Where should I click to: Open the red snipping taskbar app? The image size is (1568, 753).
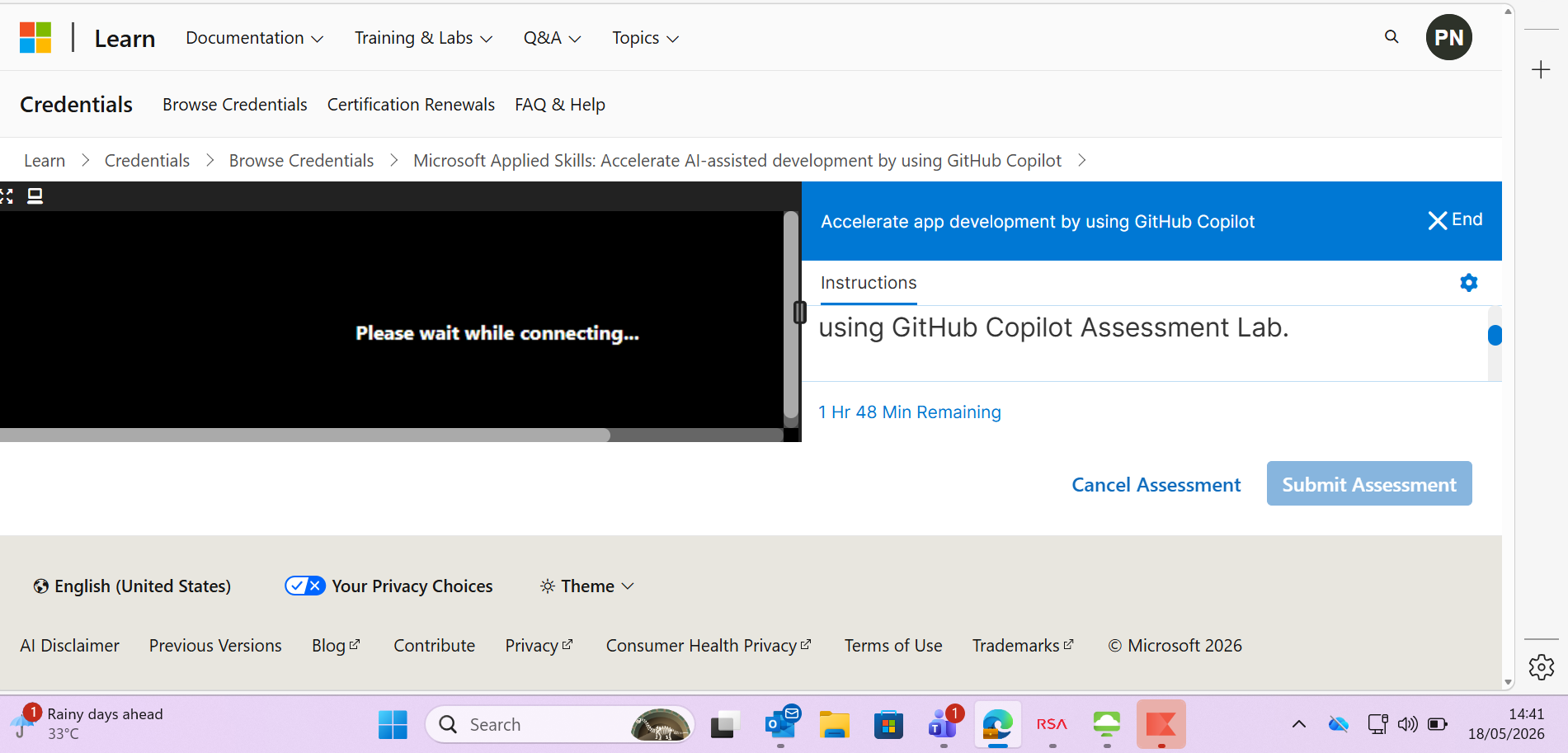(1161, 725)
